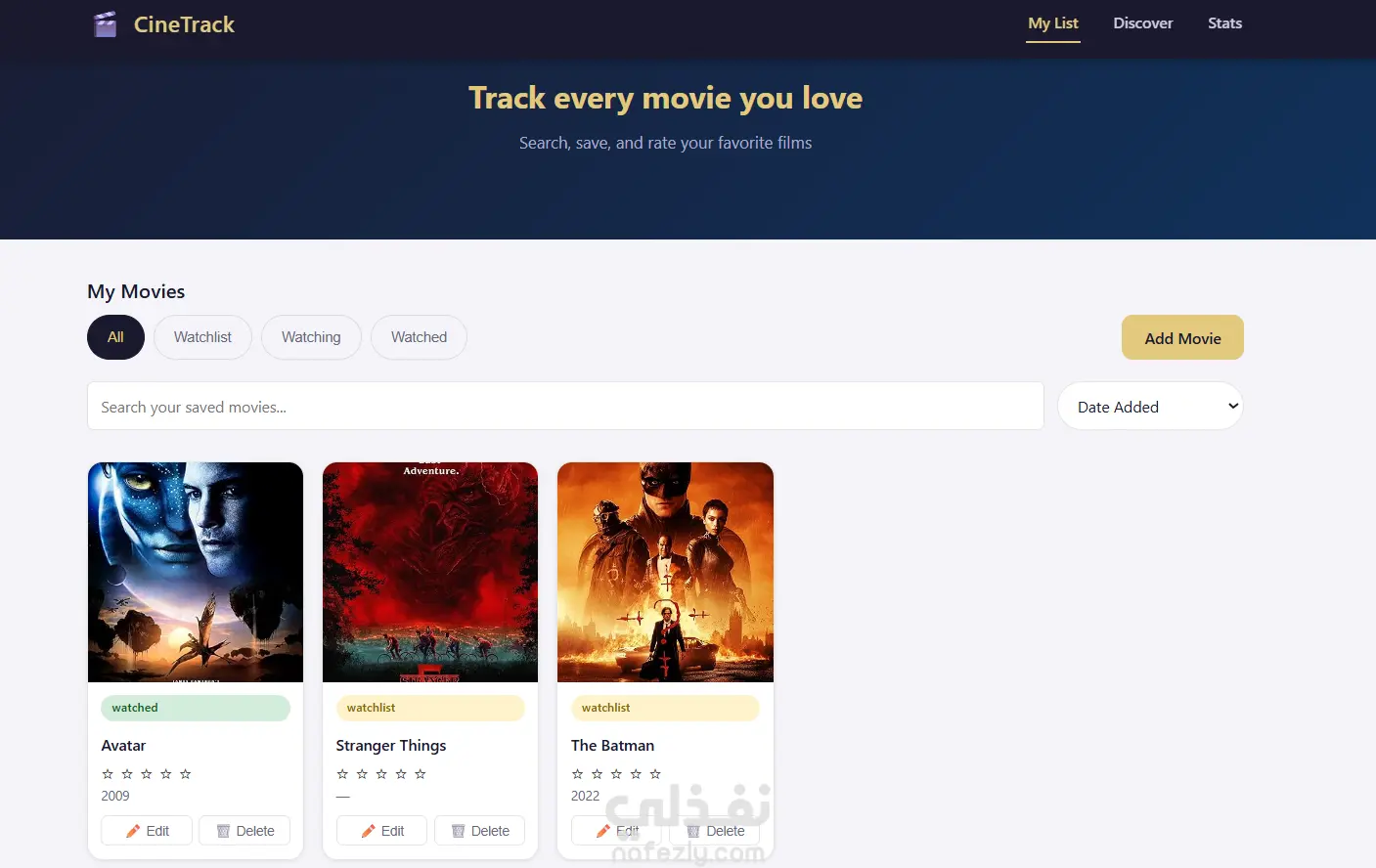Click the CineTrack brand name
The width and height of the screenshot is (1376, 868).
(x=184, y=24)
